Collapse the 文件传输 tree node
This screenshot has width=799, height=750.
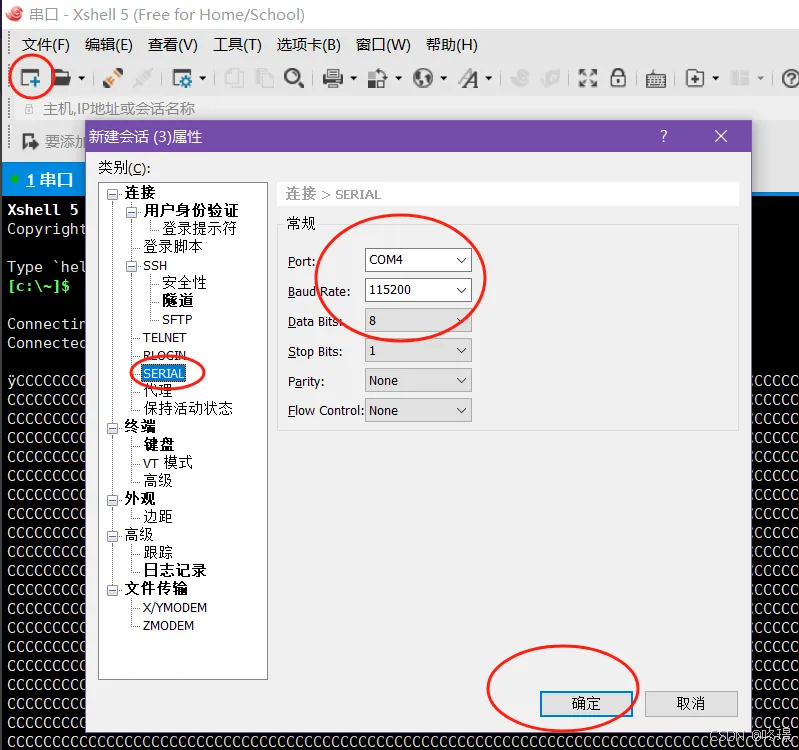pyautogui.click(x=112, y=590)
